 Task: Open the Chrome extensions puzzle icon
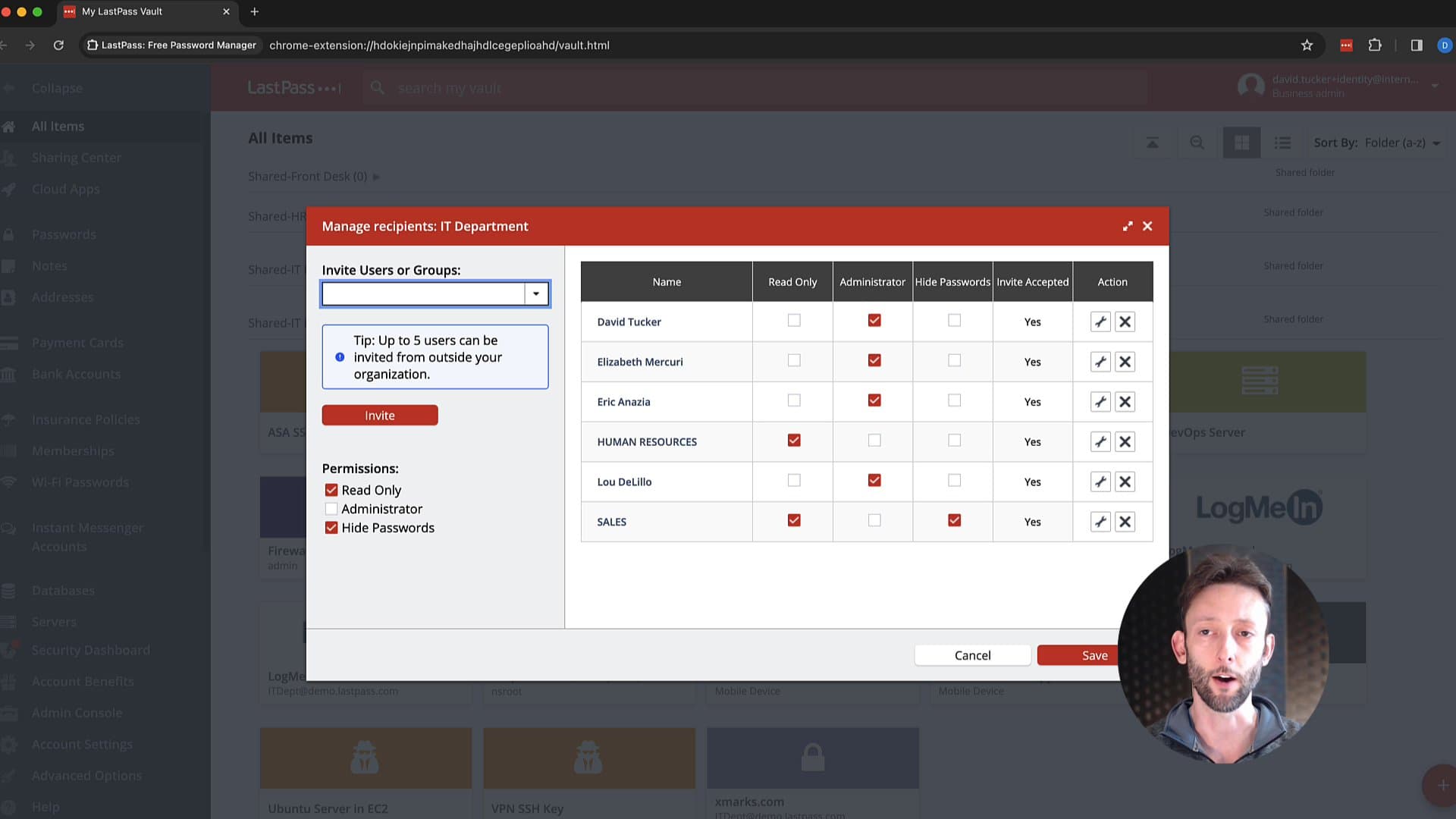pos(1375,45)
